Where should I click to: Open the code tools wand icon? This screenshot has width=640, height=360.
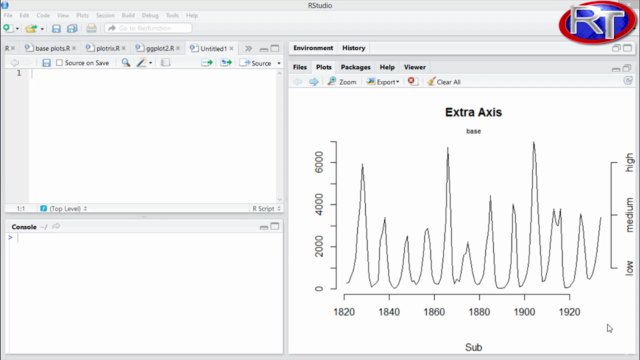pyautogui.click(x=142, y=62)
